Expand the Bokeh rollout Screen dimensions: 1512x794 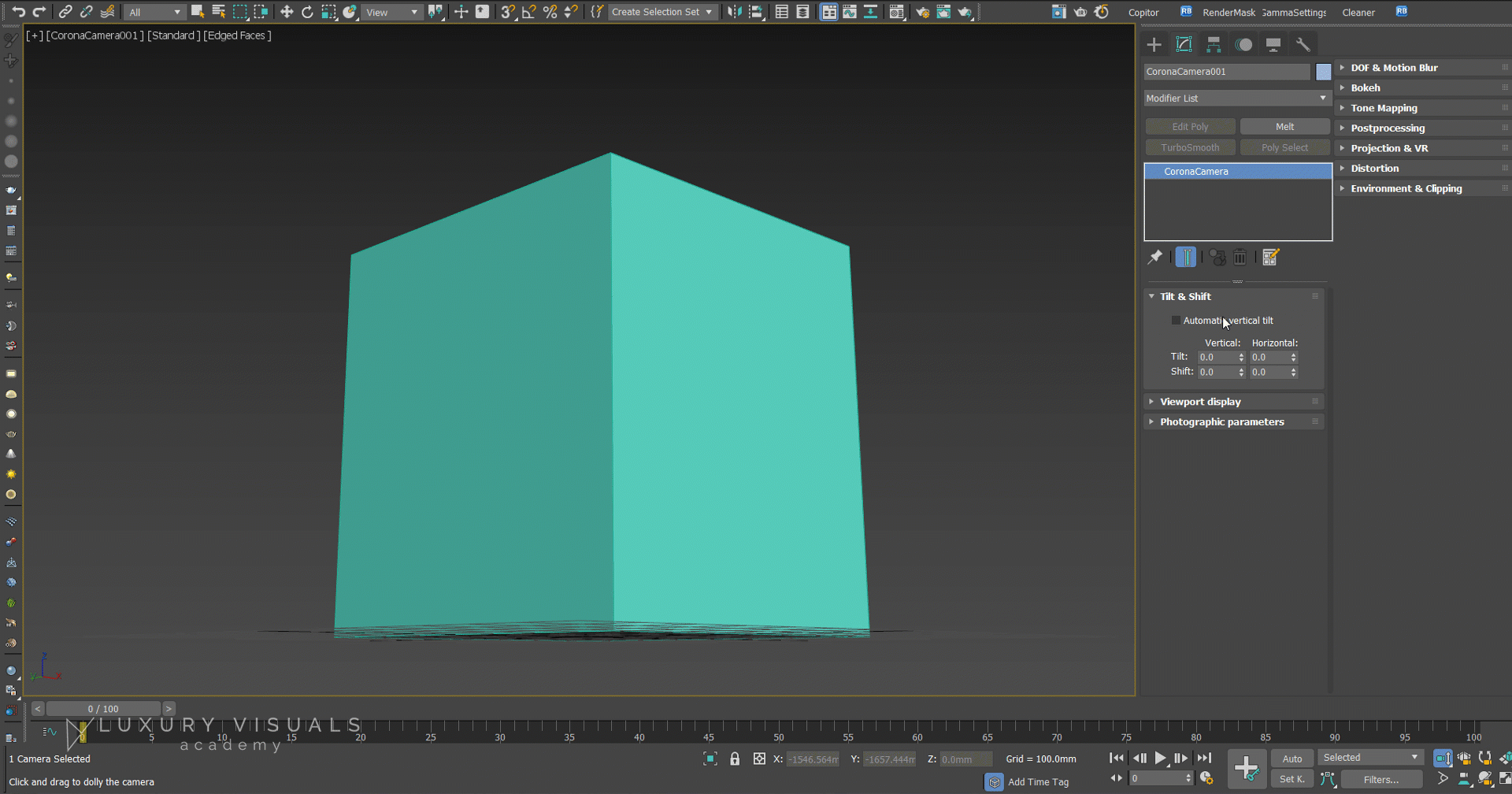(x=1423, y=88)
